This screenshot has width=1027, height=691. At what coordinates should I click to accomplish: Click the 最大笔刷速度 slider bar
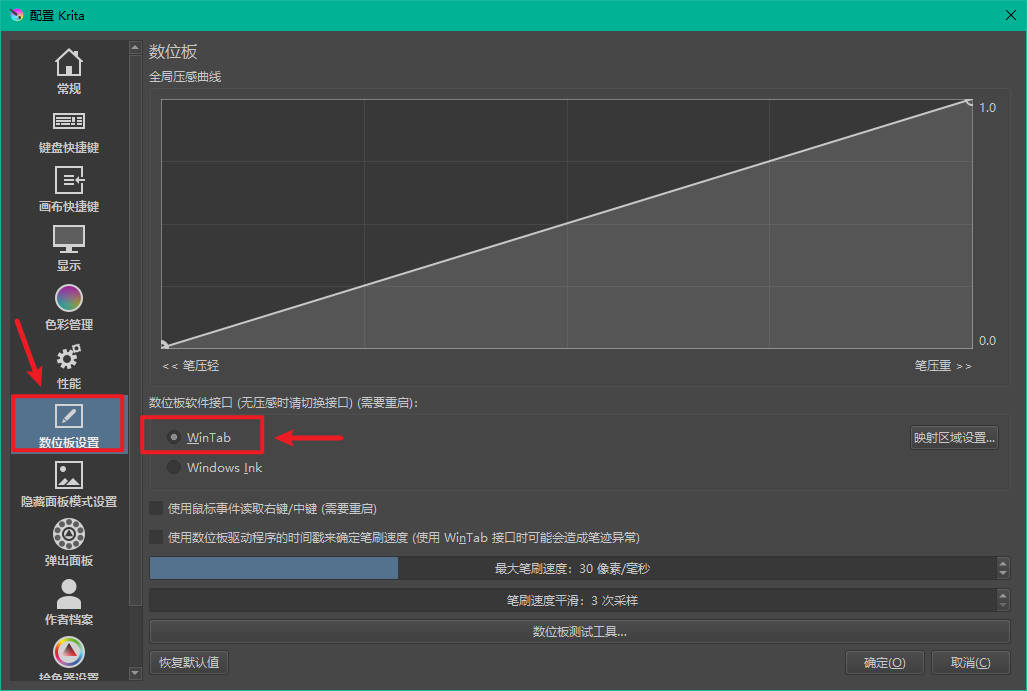pyautogui.click(x=572, y=568)
